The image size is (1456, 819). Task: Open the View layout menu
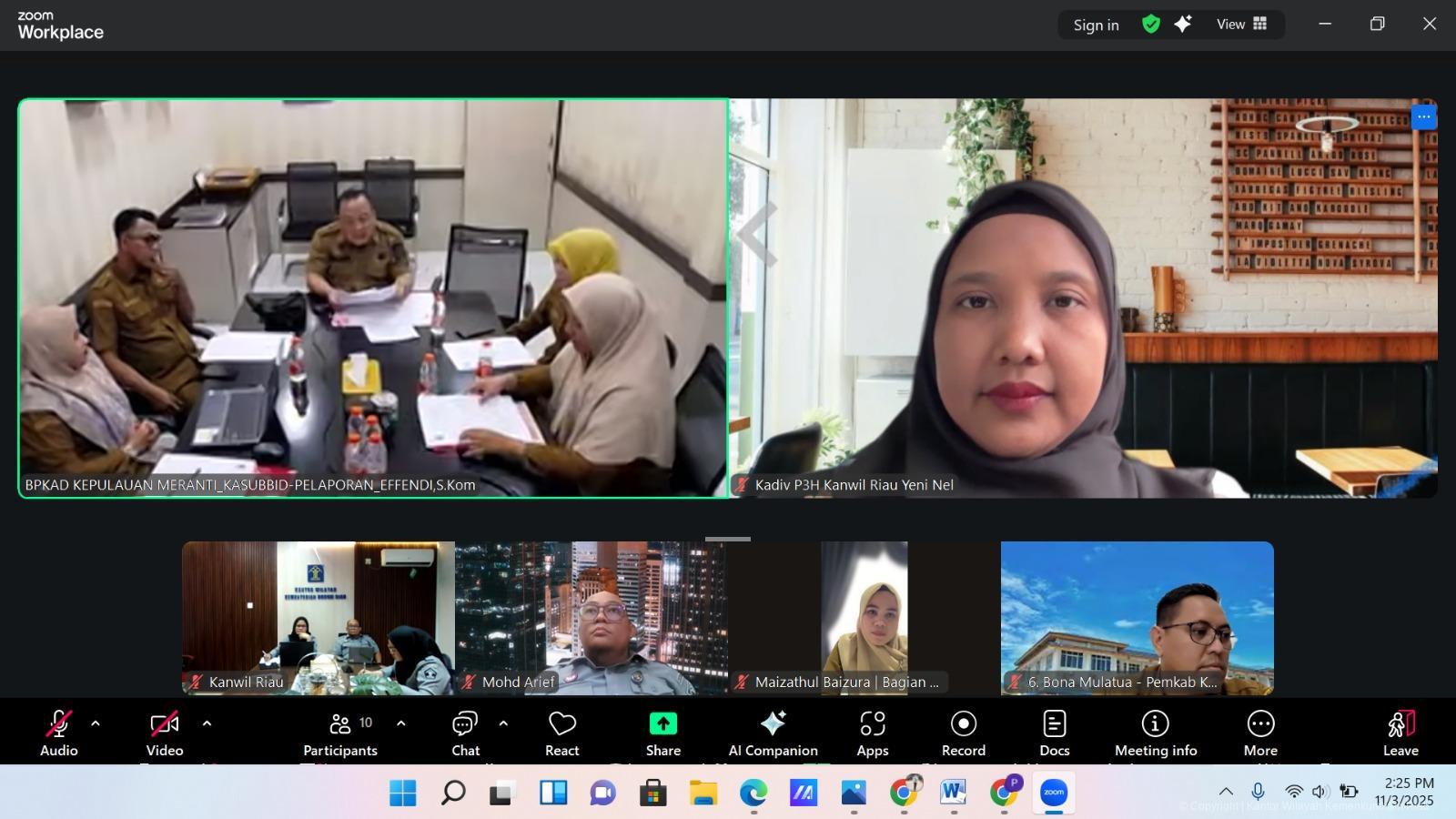coord(1241,25)
